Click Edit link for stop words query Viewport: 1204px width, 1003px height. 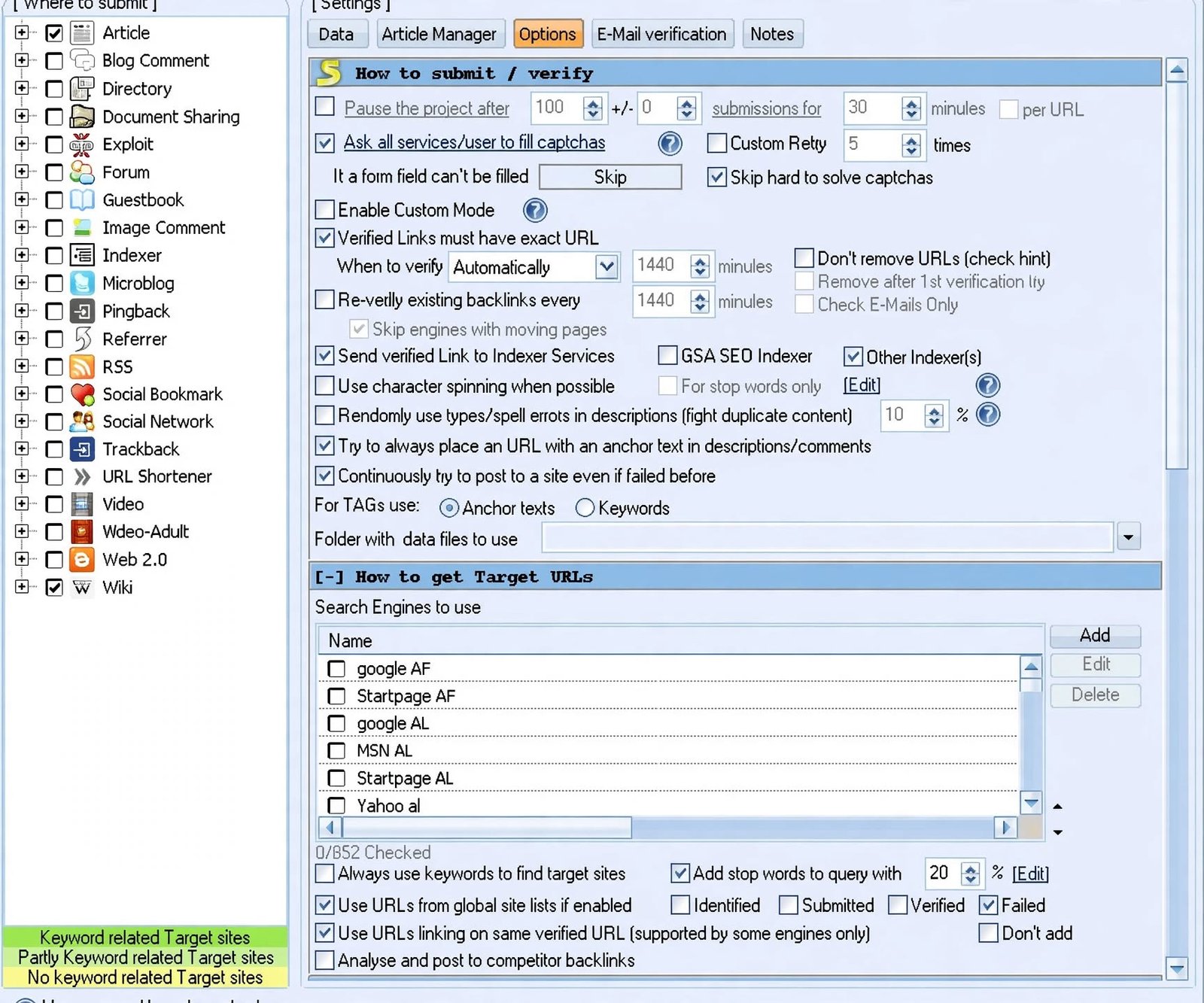coord(1030,874)
